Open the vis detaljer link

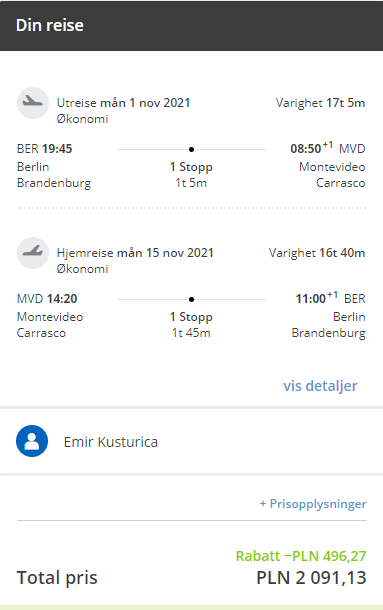pyautogui.click(x=320, y=386)
